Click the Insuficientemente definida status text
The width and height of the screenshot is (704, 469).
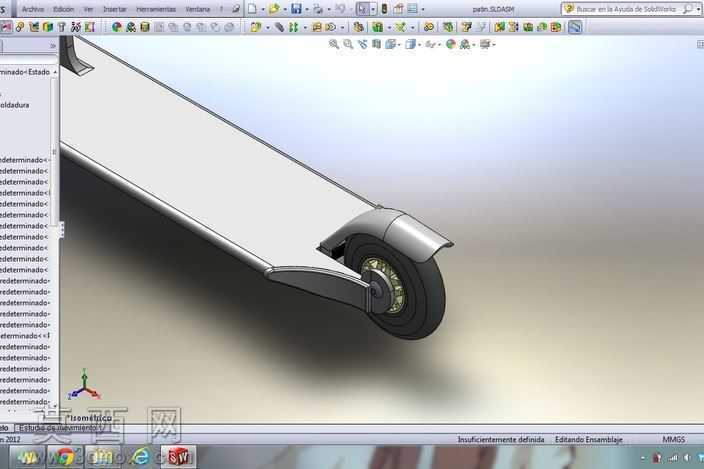pos(501,439)
